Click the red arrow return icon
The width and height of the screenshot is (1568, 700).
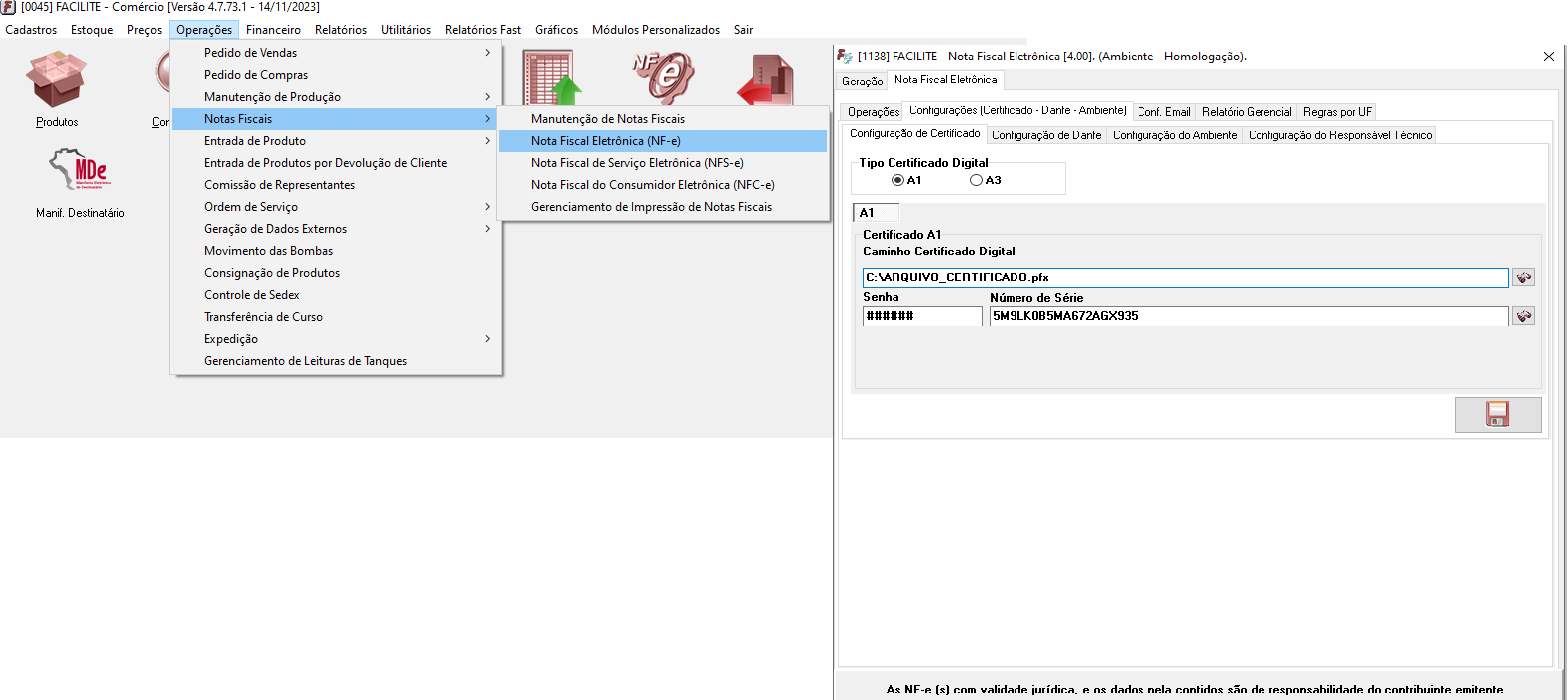pos(766,78)
